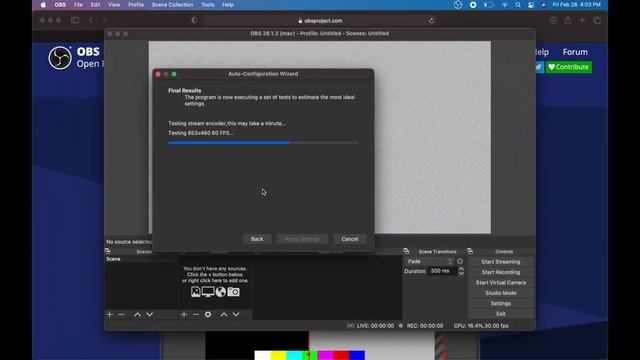640x360 pixels.
Task: Click the OBS logo on the website
Action: tap(60, 58)
